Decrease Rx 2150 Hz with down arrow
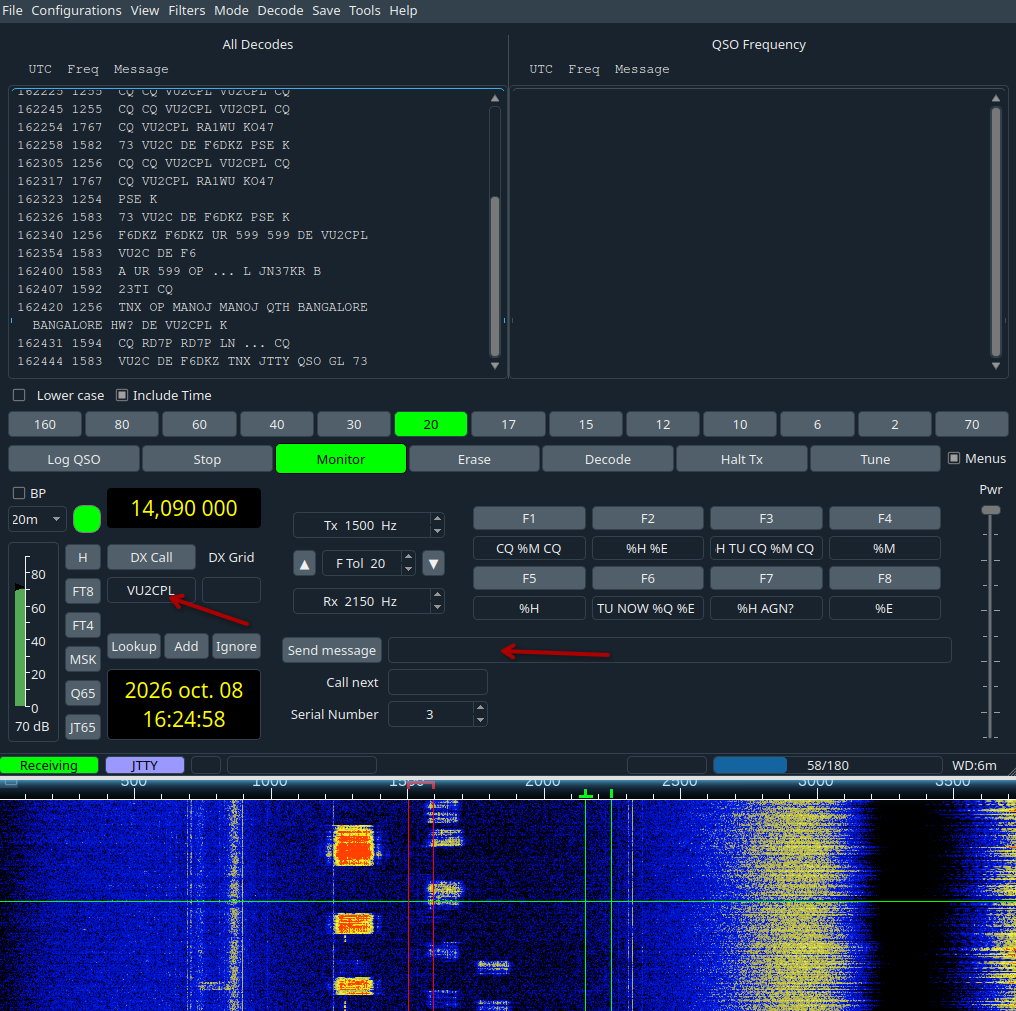 click(437, 607)
